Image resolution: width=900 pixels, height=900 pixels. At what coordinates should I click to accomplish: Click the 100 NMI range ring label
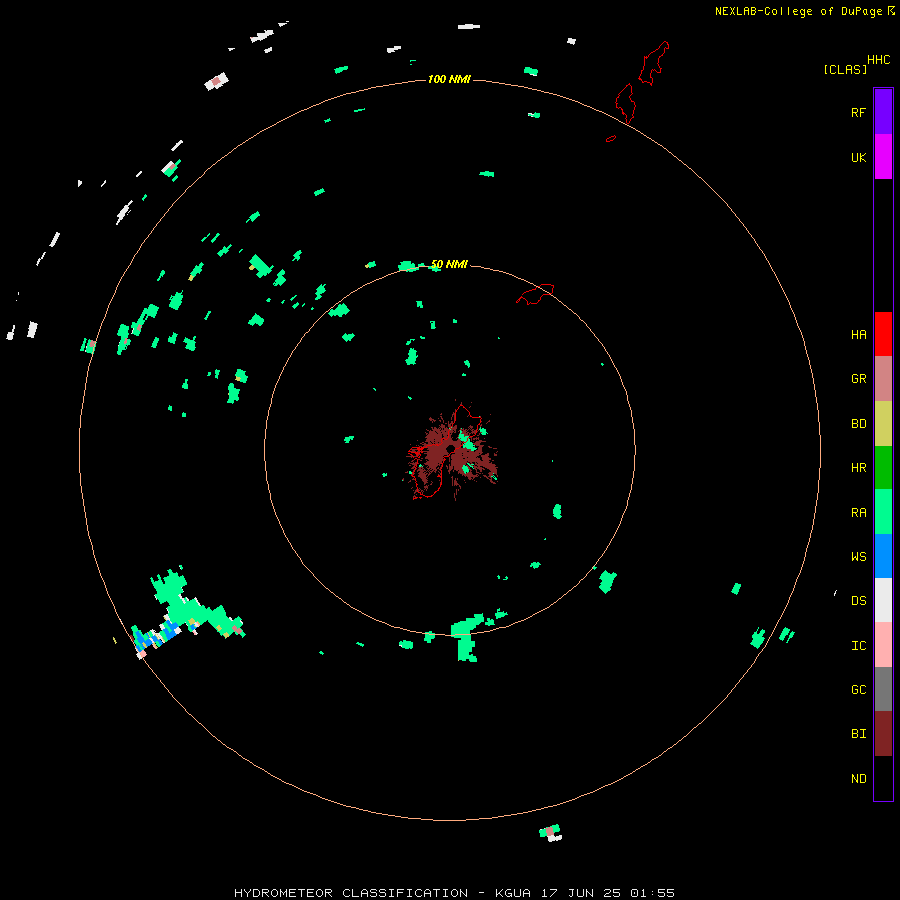(x=449, y=79)
